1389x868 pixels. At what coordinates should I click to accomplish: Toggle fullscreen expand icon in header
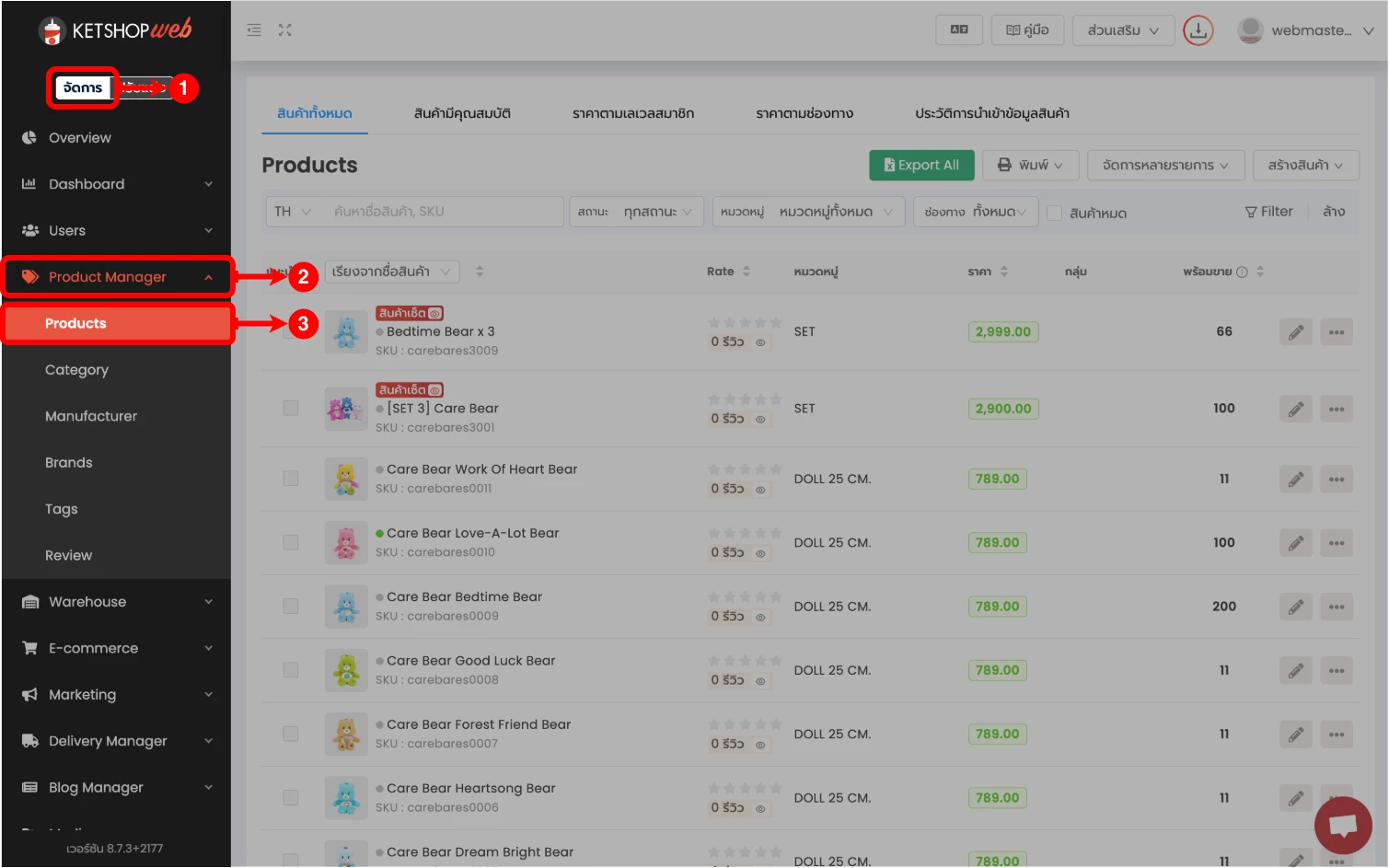[x=284, y=30]
